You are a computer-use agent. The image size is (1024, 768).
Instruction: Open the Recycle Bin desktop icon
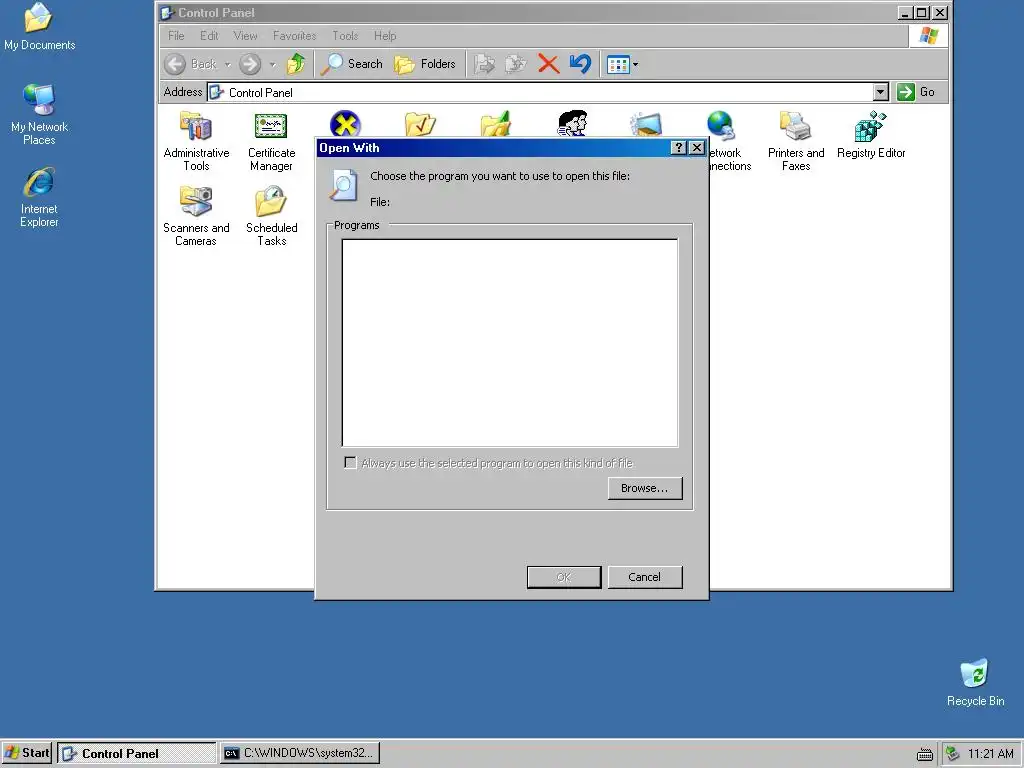point(975,682)
